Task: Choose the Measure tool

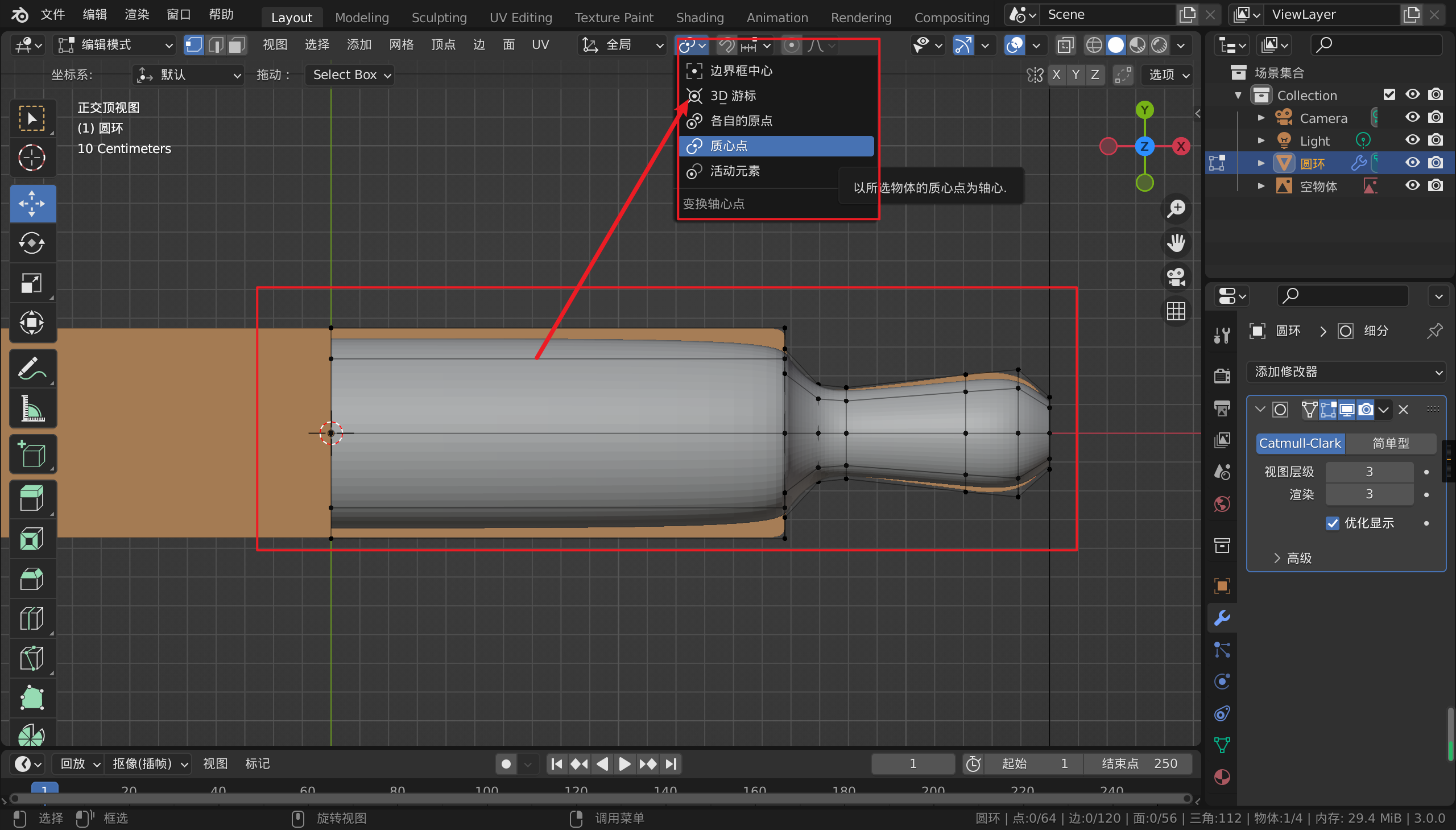Action: [x=32, y=408]
